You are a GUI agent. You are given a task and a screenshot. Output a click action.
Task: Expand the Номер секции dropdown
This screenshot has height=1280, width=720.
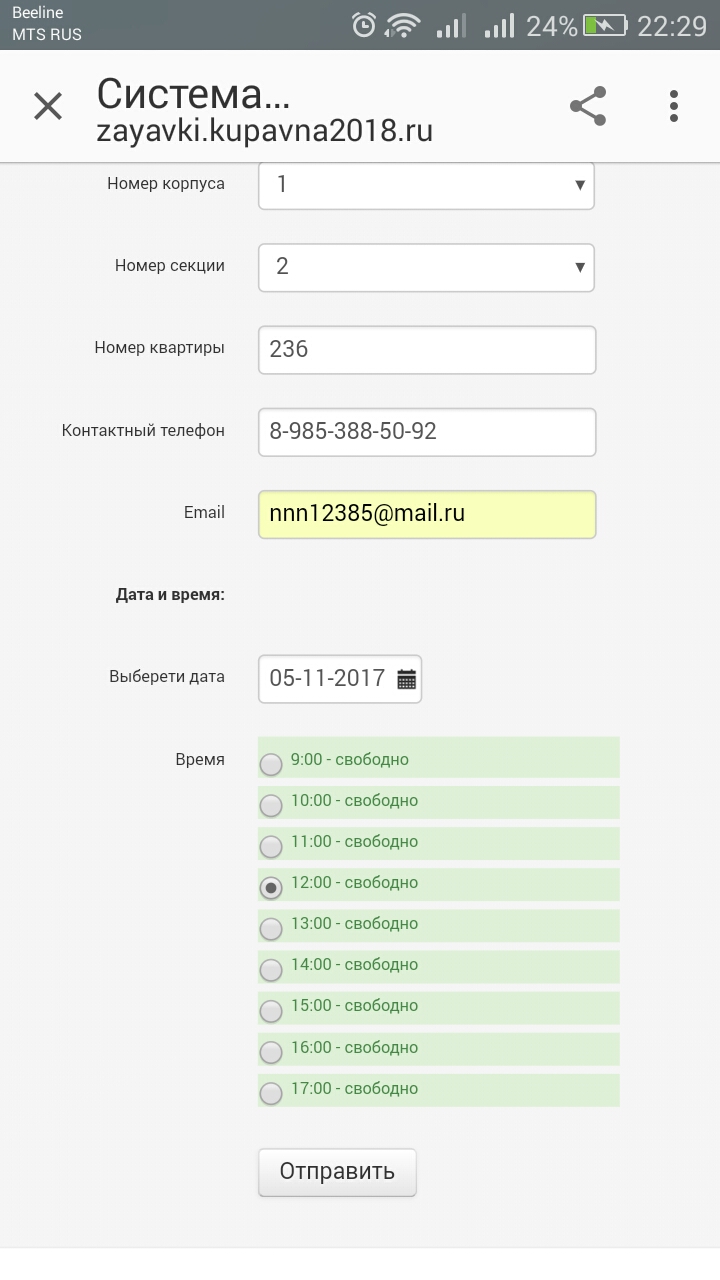[x=426, y=267]
